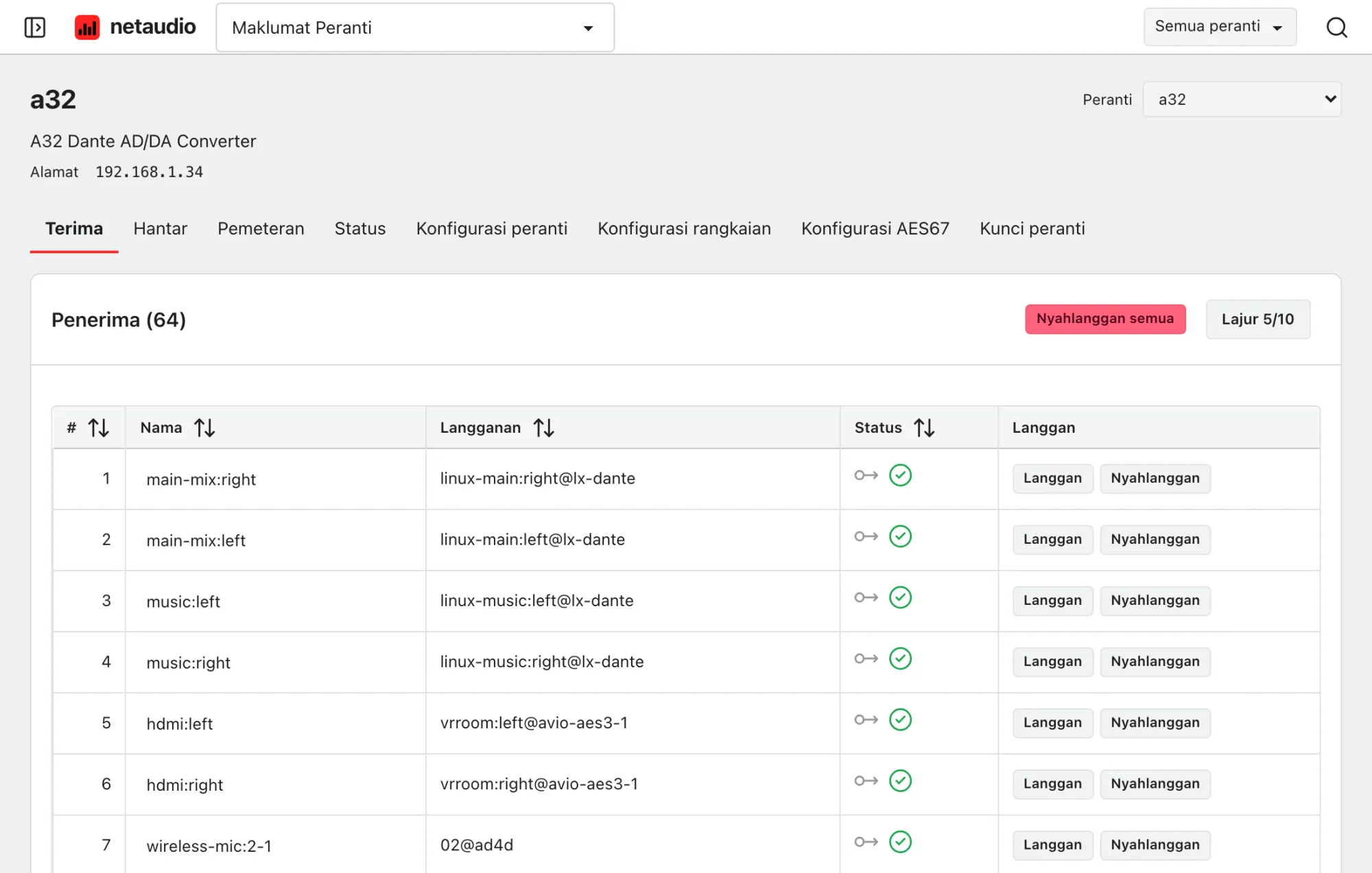Screen dimensions: 1372x873
Task: Open the Status tab
Action: click(x=360, y=228)
